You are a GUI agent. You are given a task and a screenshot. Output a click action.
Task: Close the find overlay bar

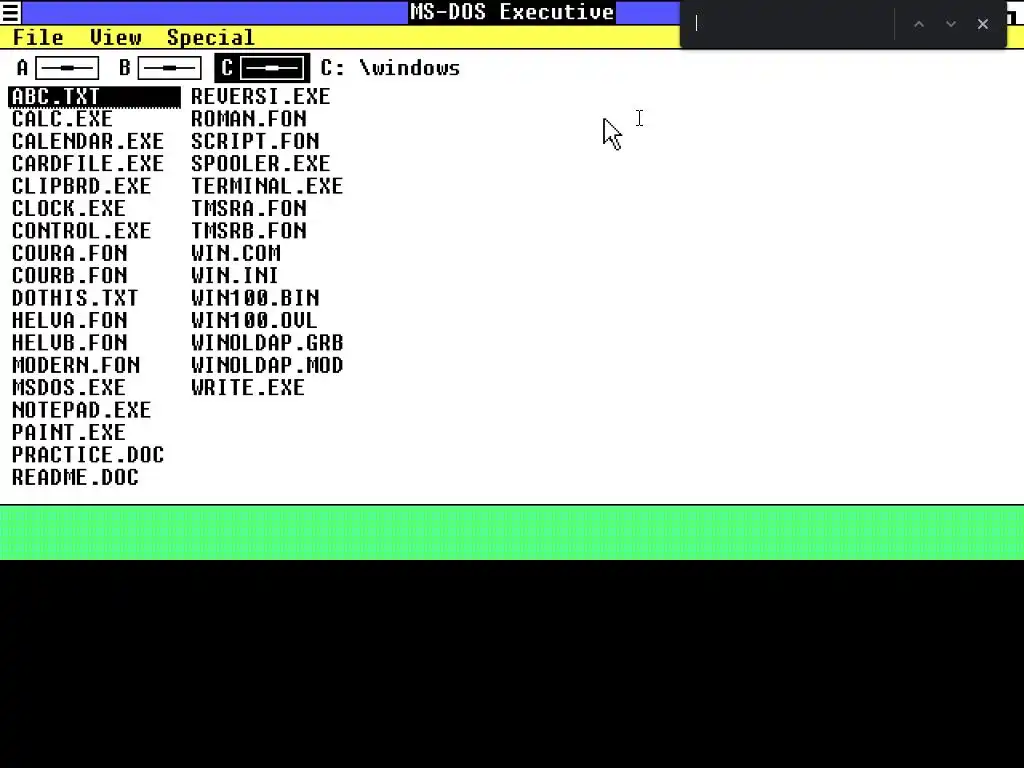(x=983, y=24)
